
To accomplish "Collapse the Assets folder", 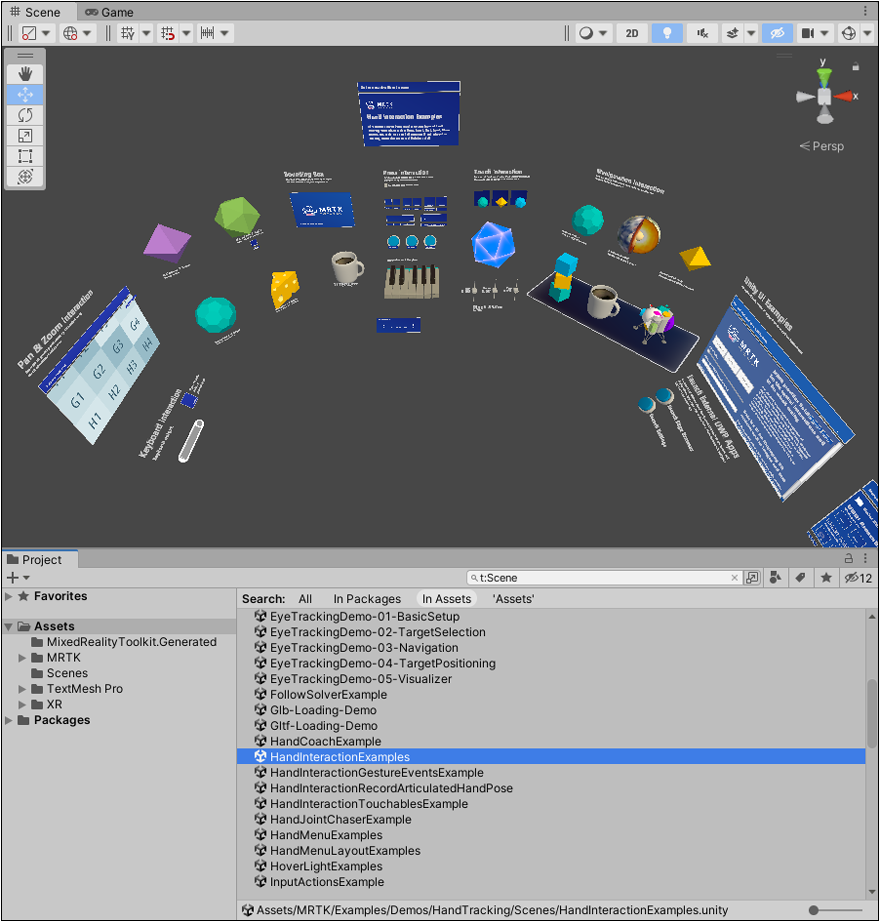I will click(10, 626).
